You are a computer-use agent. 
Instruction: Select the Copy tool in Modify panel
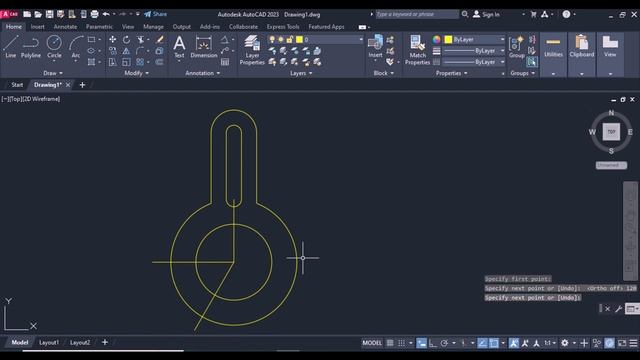click(x=112, y=51)
